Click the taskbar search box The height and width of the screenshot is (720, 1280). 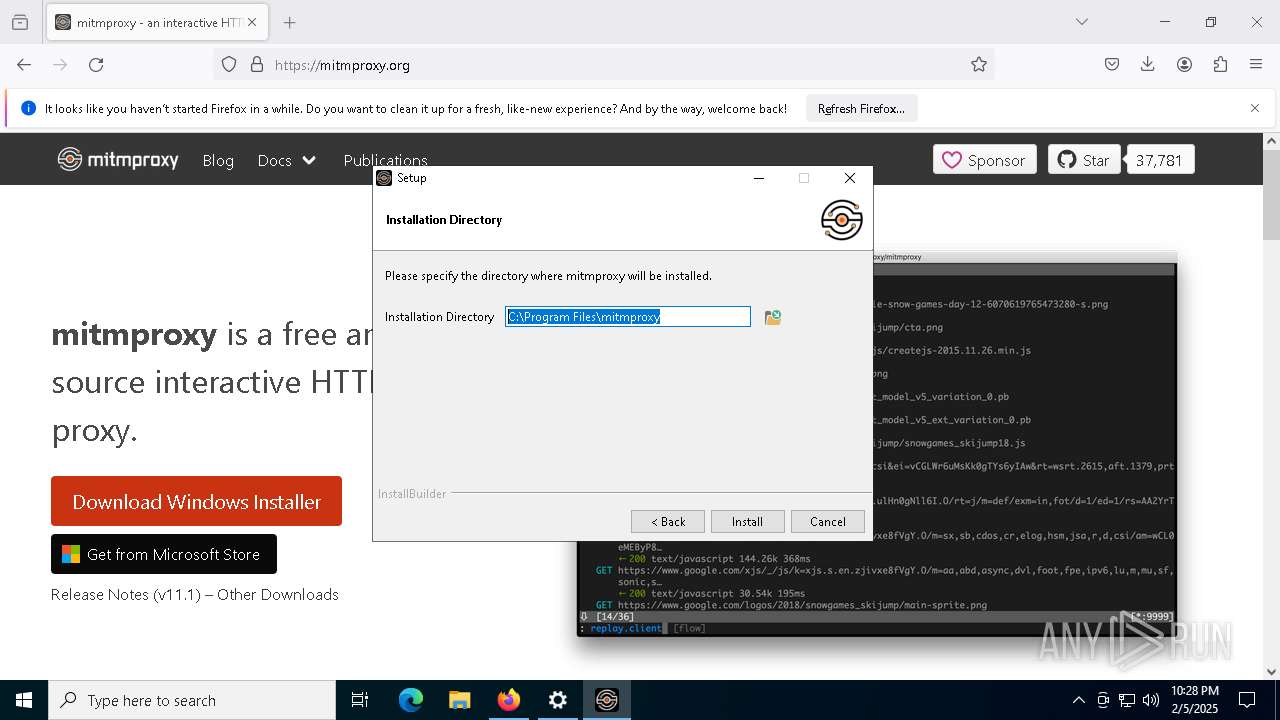point(192,700)
